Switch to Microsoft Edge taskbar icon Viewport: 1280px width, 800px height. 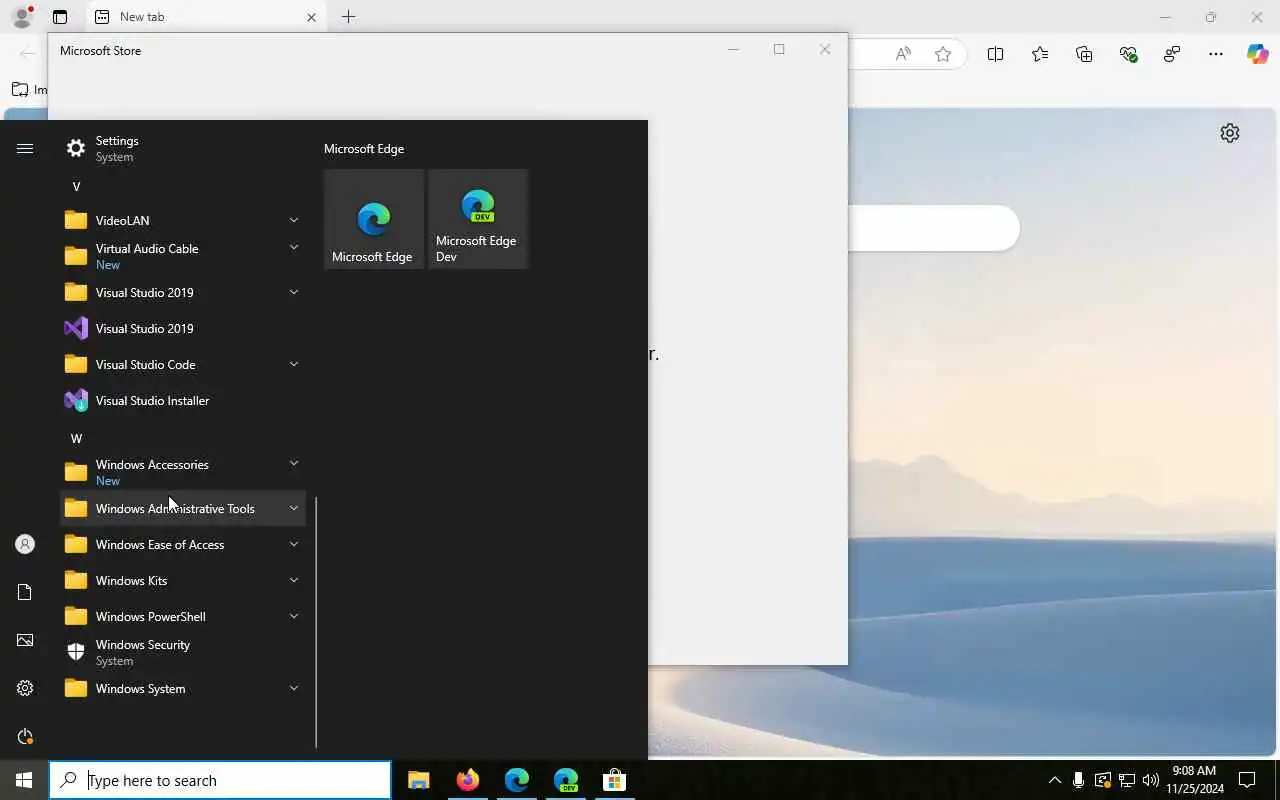tap(517, 780)
